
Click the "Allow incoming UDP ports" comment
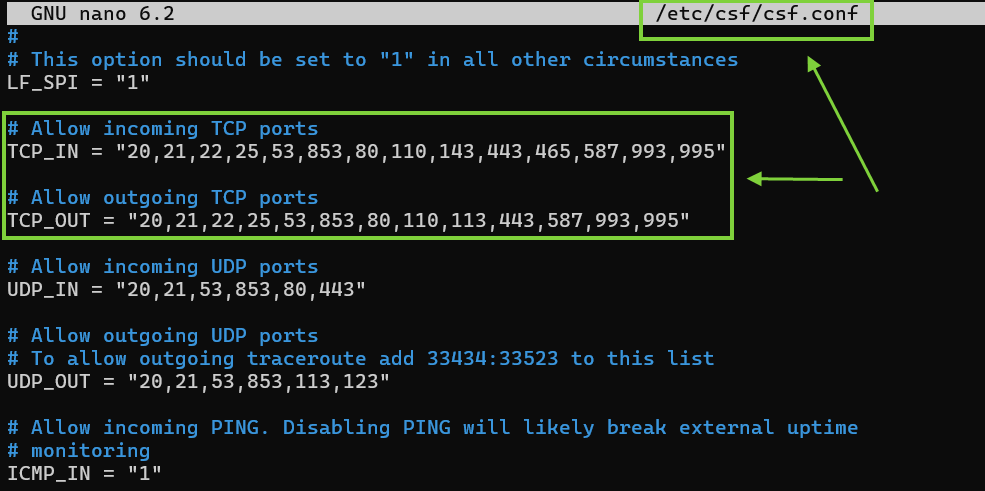(x=163, y=267)
